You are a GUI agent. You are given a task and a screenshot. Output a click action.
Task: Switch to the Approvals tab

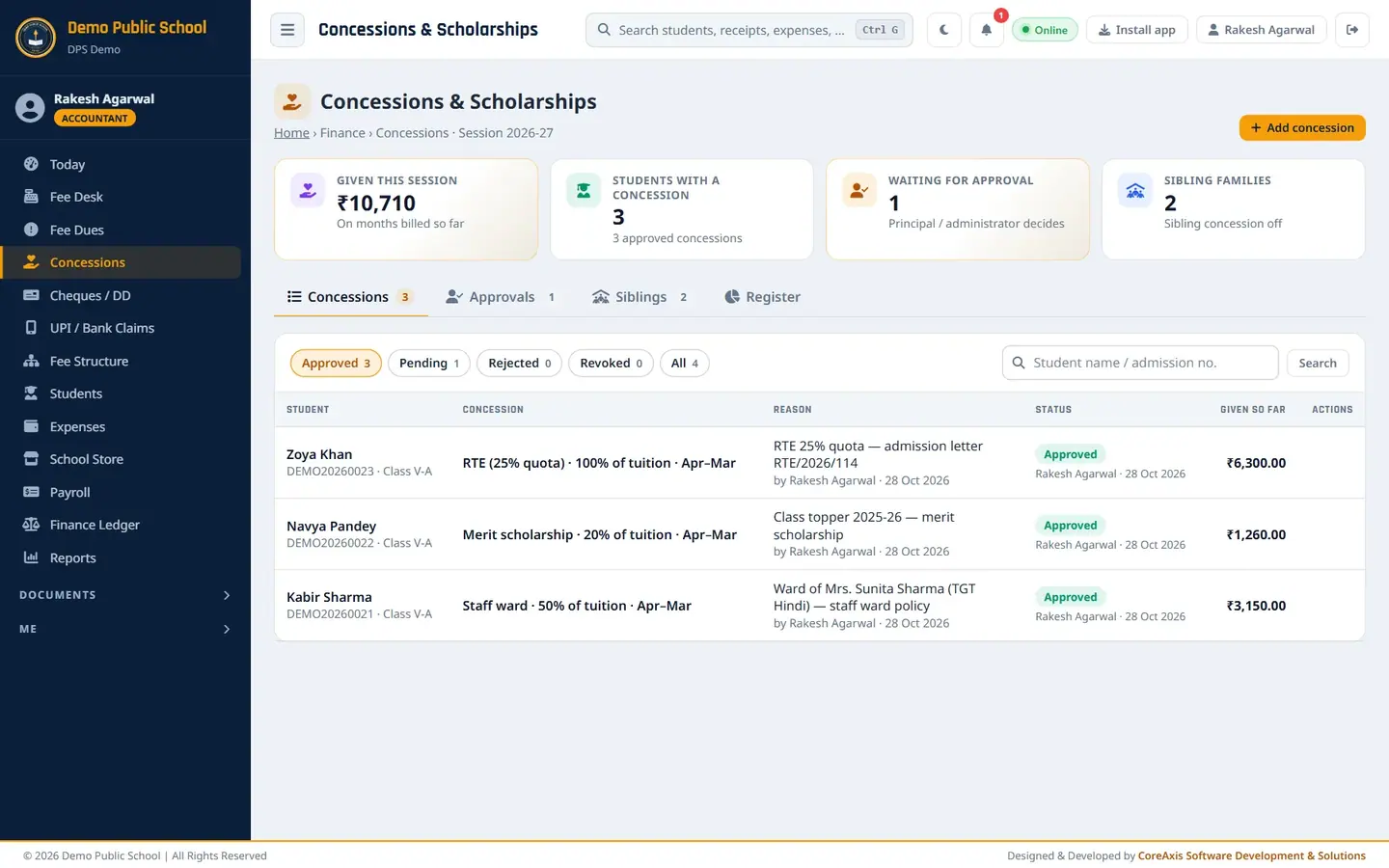pyautogui.click(x=500, y=297)
